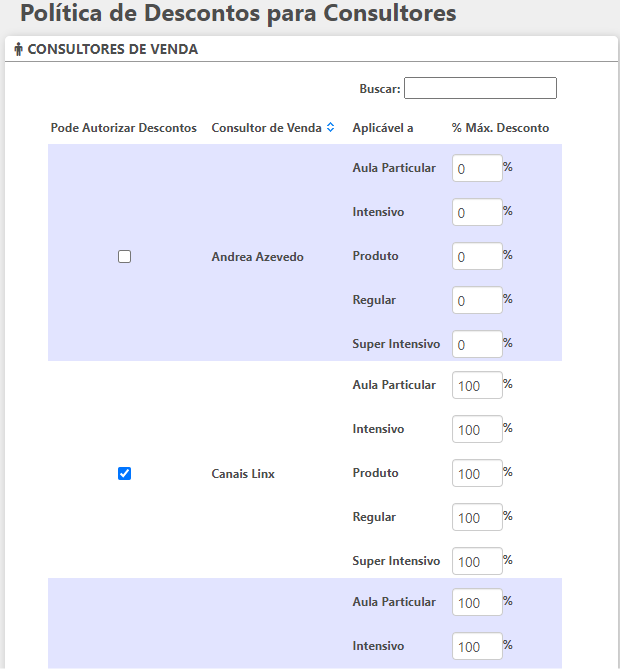This screenshot has width=620, height=670.
Task: Focus Canais Linx's Regular discount field
Action: (477, 518)
